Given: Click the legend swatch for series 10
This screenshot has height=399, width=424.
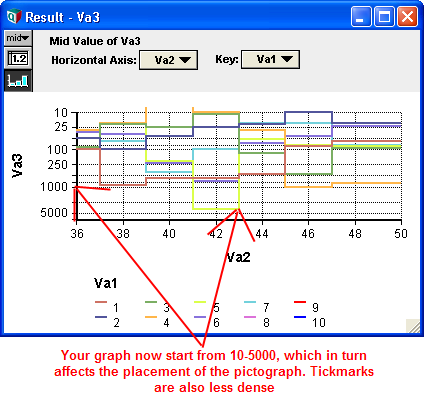Looking at the screenshot, I should (300, 317).
